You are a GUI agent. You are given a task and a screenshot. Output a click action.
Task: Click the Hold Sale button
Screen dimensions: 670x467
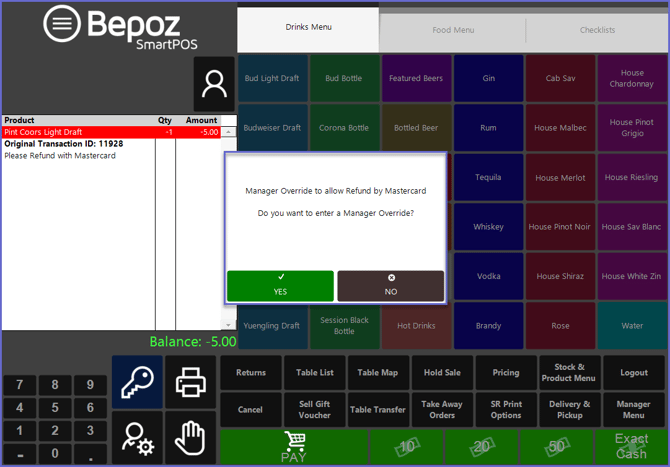click(x=441, y=373)
